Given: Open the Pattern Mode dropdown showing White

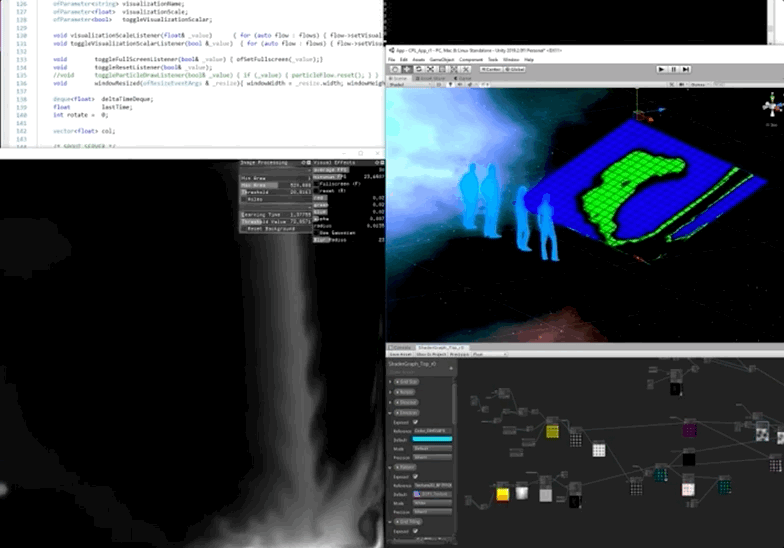Looking at the screenshot, I should pyautogui.click(x=432, y=504).
